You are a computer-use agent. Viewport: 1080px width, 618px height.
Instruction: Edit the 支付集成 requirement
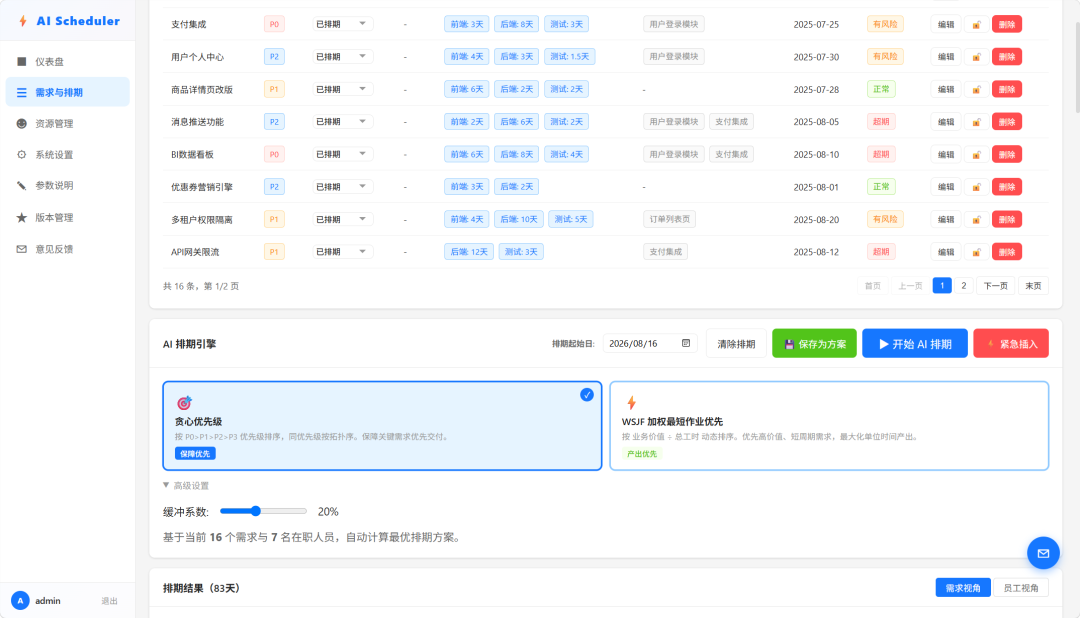pyautogui.click(x=946, y=24)
